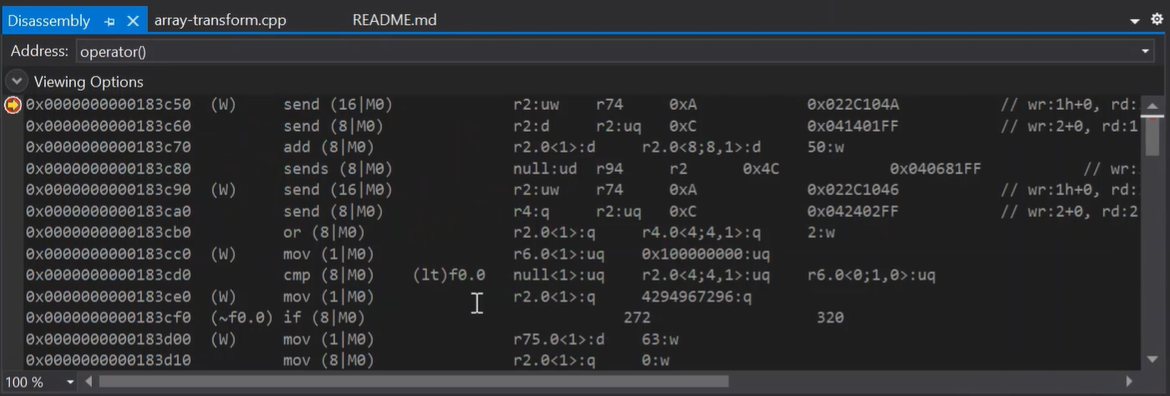1170x396 pixels.
Task: Click the horizontal scrollbar thumb
Action: [413, 382]
